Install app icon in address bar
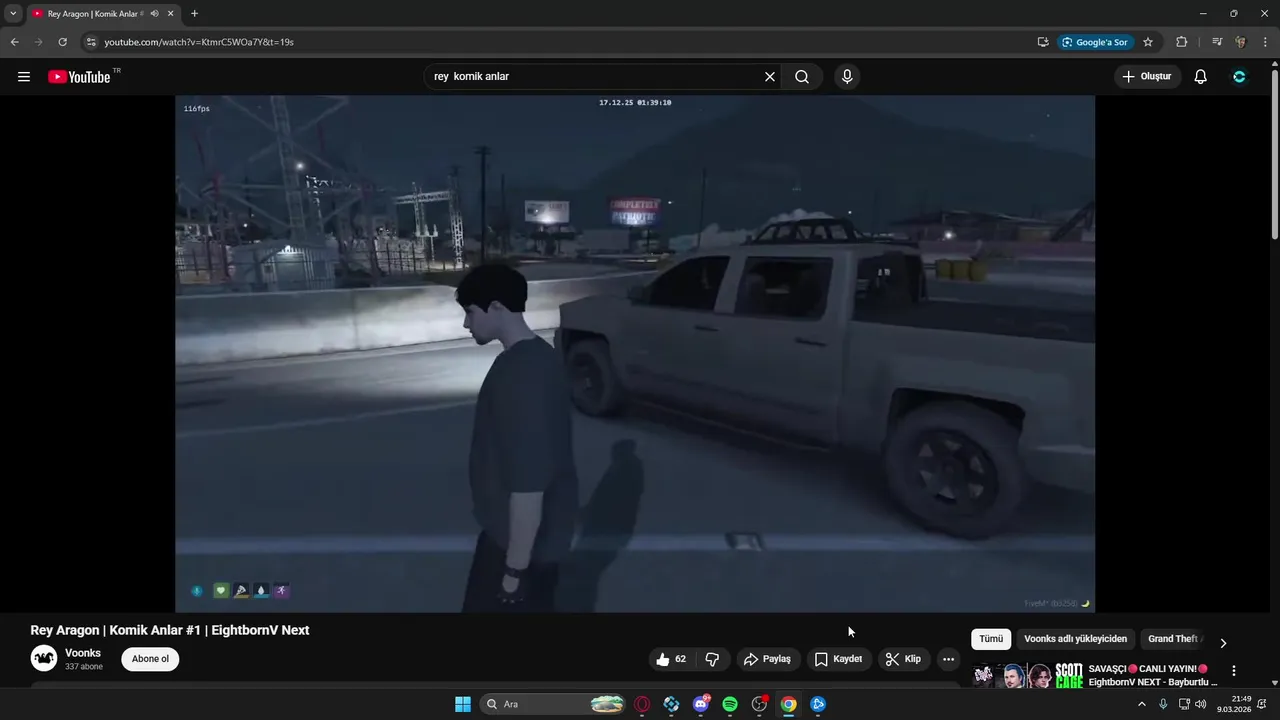 (x=1043, y=42)
